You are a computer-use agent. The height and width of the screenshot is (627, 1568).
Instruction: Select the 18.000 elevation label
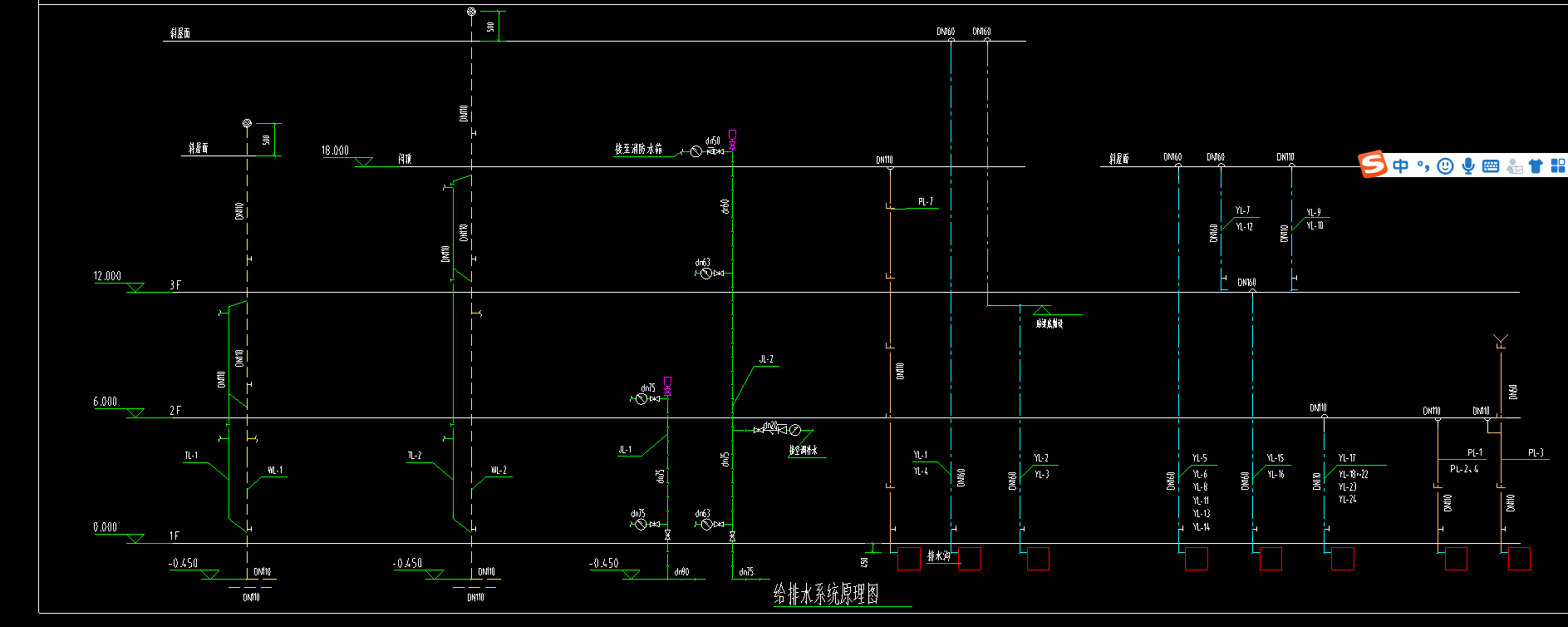336,151
